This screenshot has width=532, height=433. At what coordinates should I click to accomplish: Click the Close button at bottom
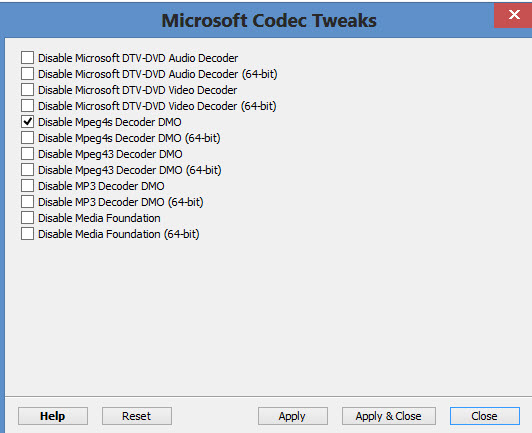pyautogui.click(x=484, y=416)
